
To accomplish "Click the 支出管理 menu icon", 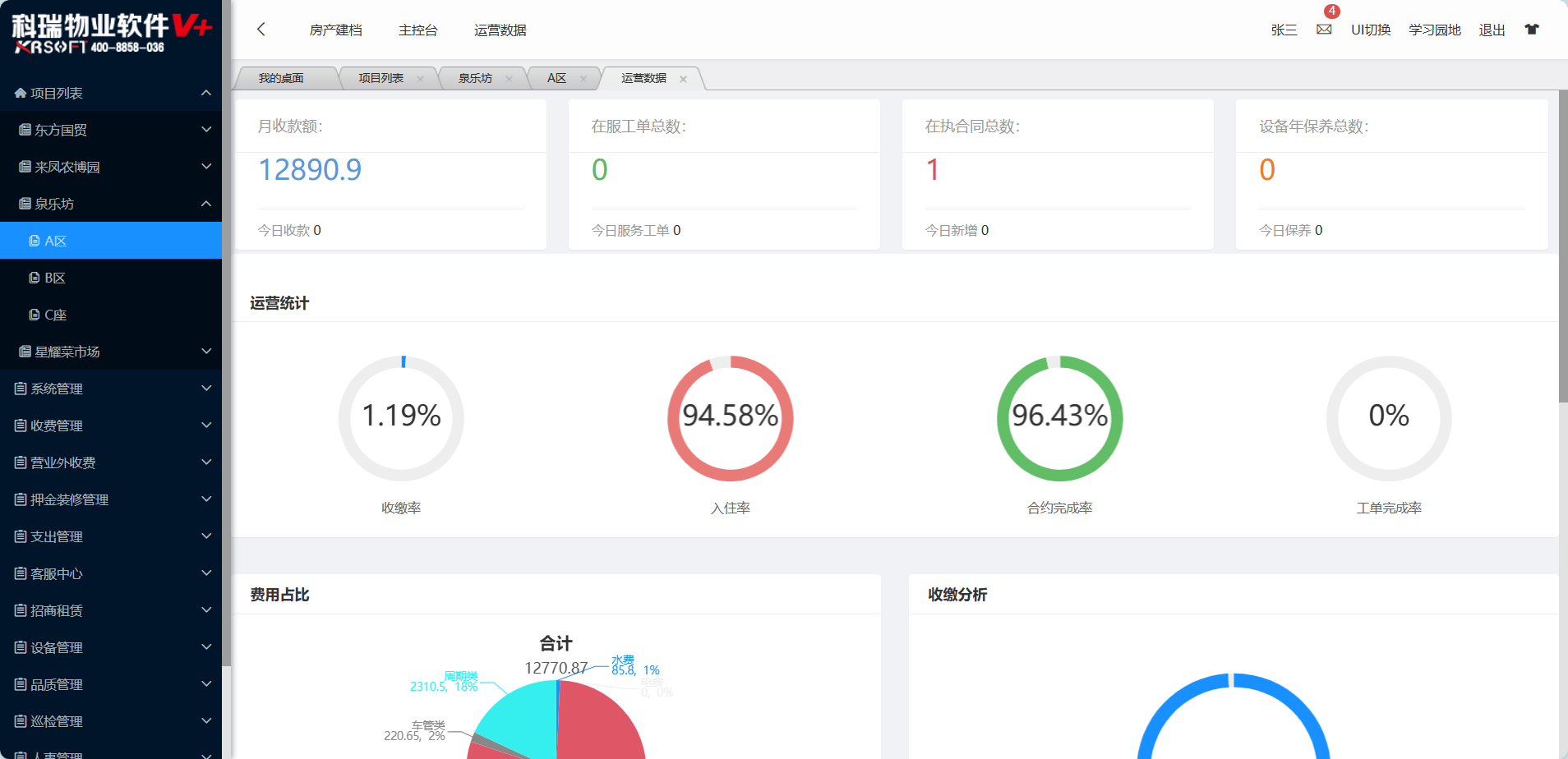I will click(x=21, y=536).
